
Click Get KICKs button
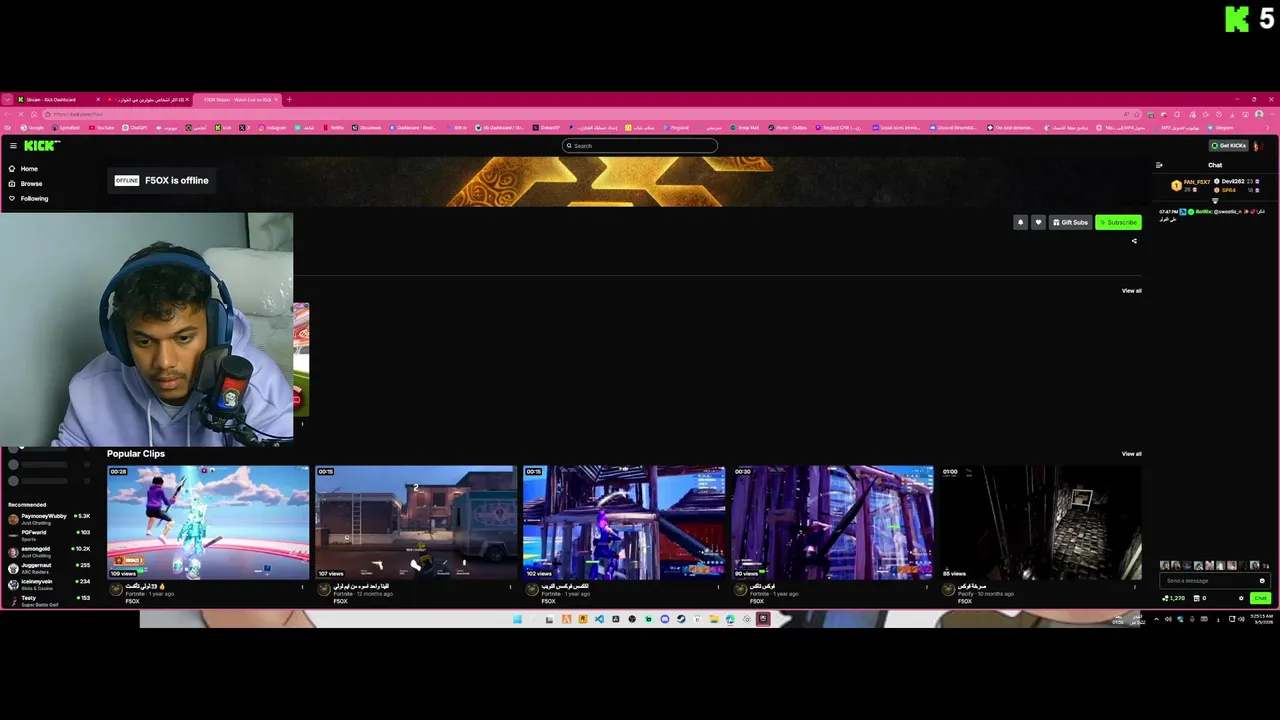1229,146
